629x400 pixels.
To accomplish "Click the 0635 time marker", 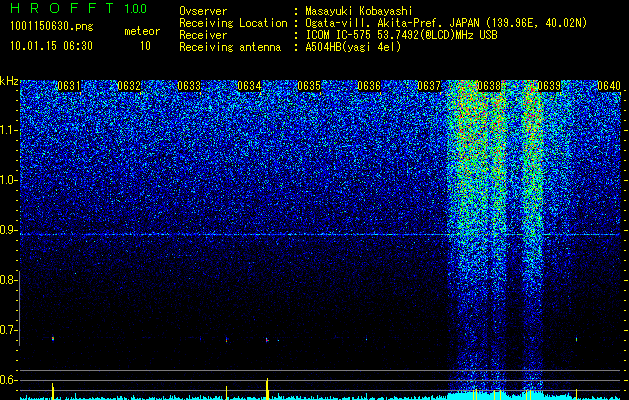I will (x=309, y=86).
